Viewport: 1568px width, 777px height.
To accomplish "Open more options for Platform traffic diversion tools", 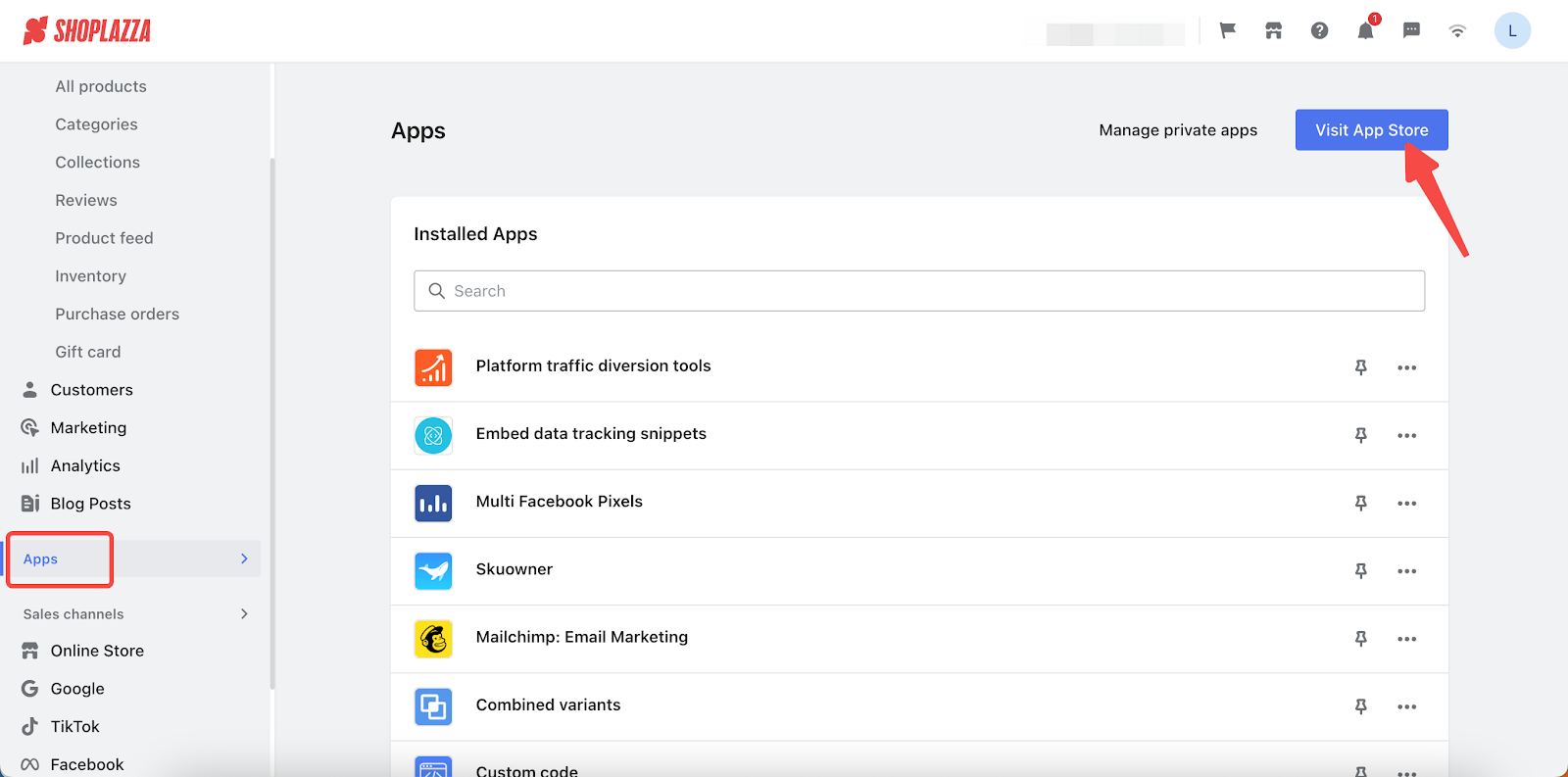I will pyautogui.click(x=1407, y=367).
